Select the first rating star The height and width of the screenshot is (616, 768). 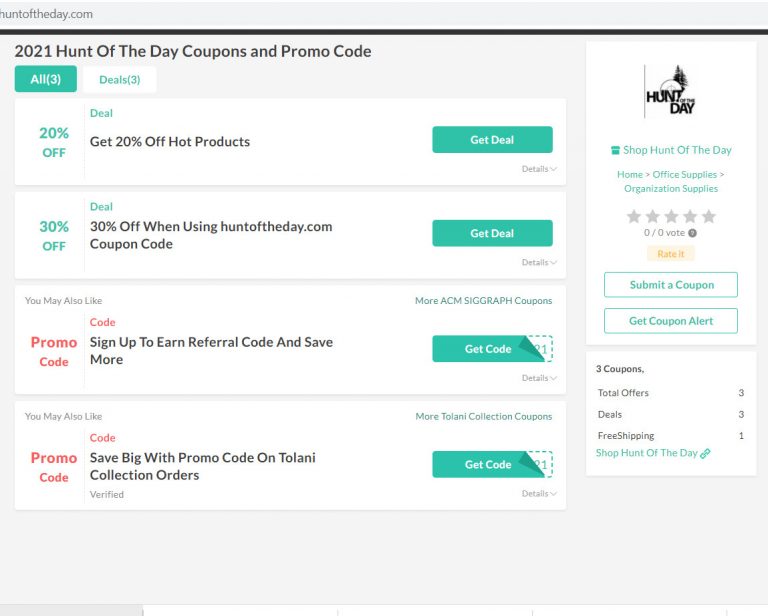634,216
